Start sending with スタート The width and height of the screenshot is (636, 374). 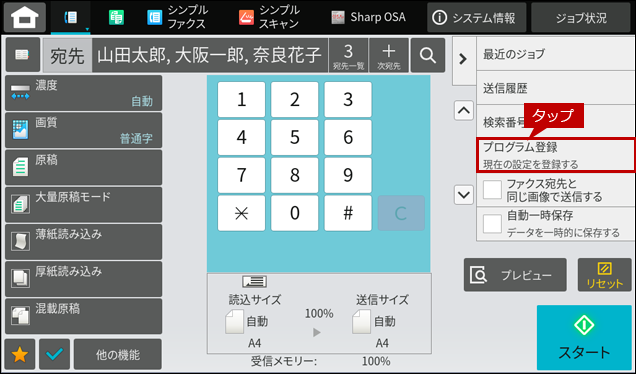click(584, 337)
